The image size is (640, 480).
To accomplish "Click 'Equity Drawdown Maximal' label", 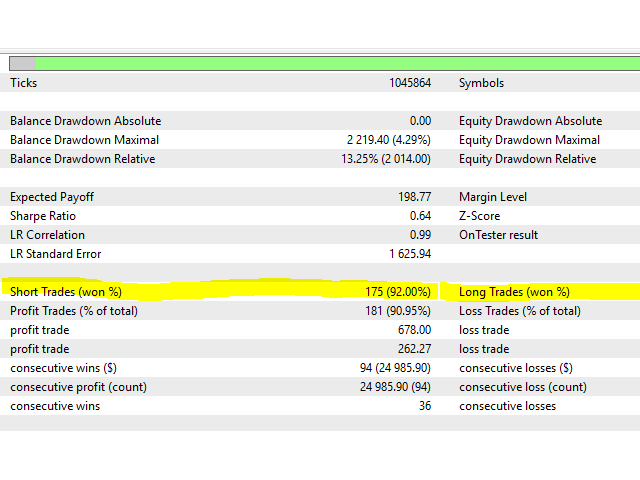I will pos(529,140).
